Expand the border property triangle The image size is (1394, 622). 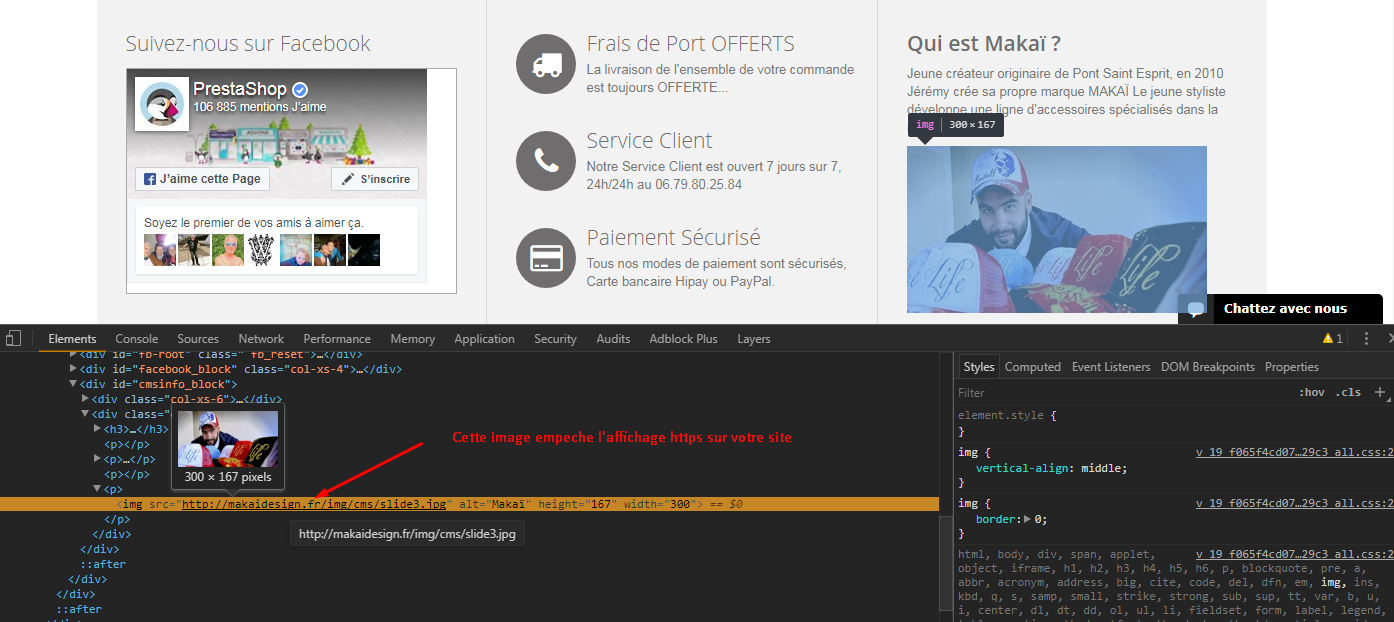pos(1028,519)
